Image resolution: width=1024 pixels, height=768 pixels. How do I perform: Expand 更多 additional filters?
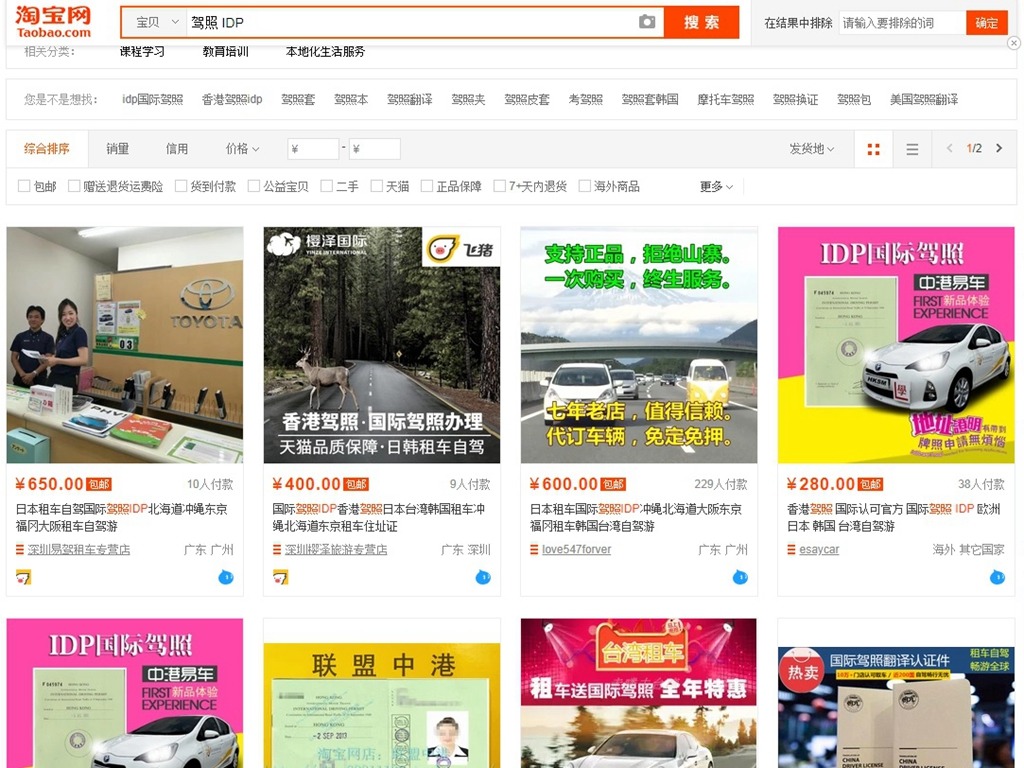point(716,187)
